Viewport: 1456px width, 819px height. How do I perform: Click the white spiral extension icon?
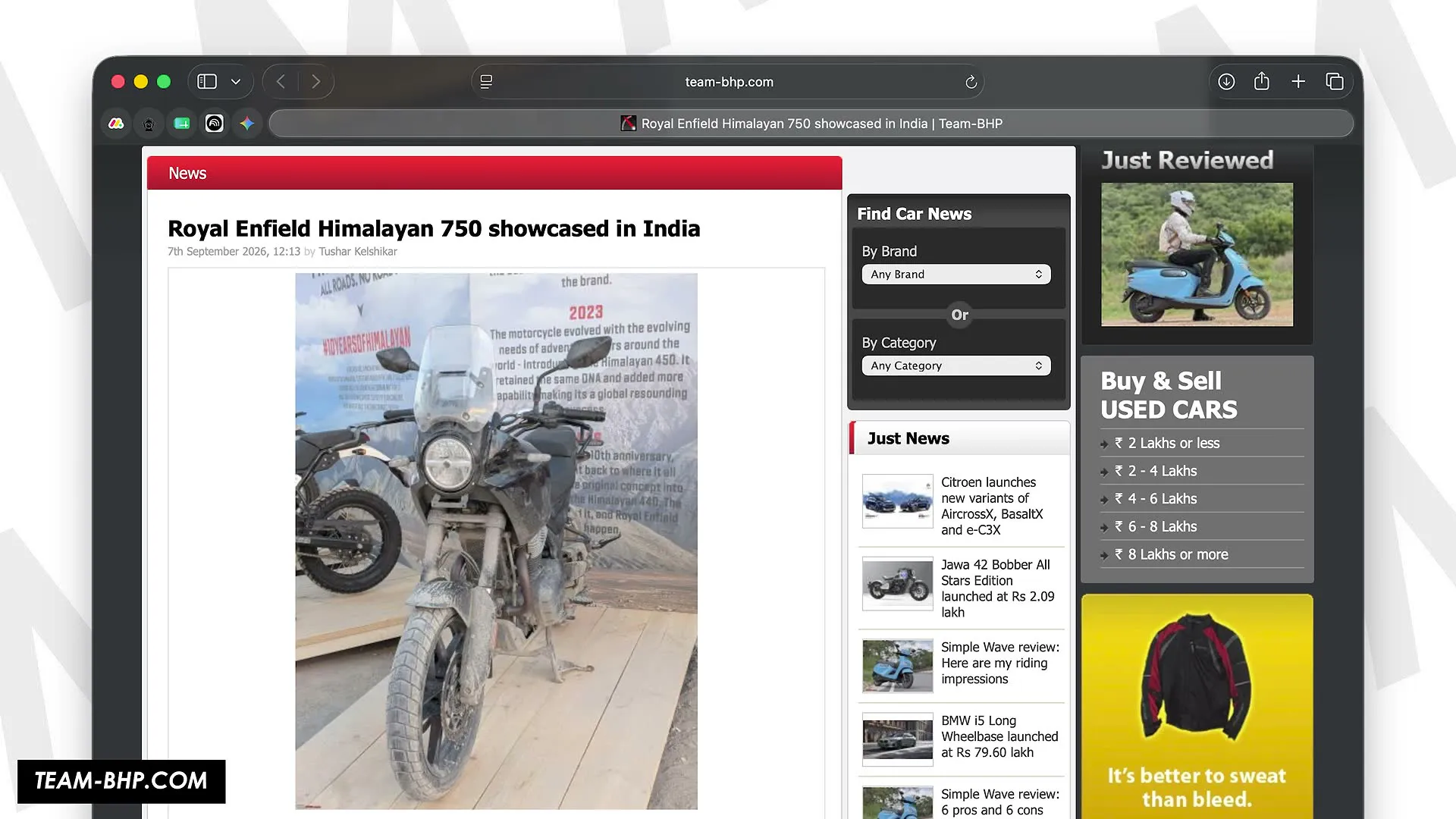point(215,124)
